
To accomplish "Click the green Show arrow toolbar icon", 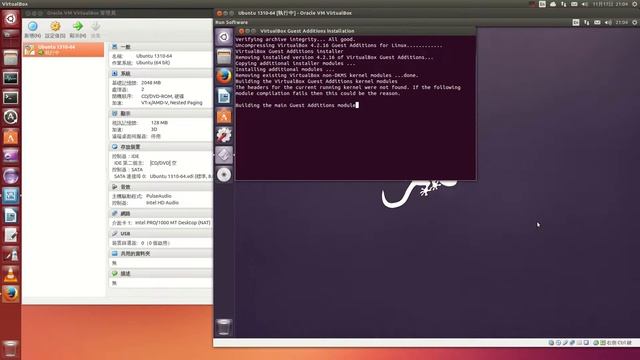I will 78,27.
